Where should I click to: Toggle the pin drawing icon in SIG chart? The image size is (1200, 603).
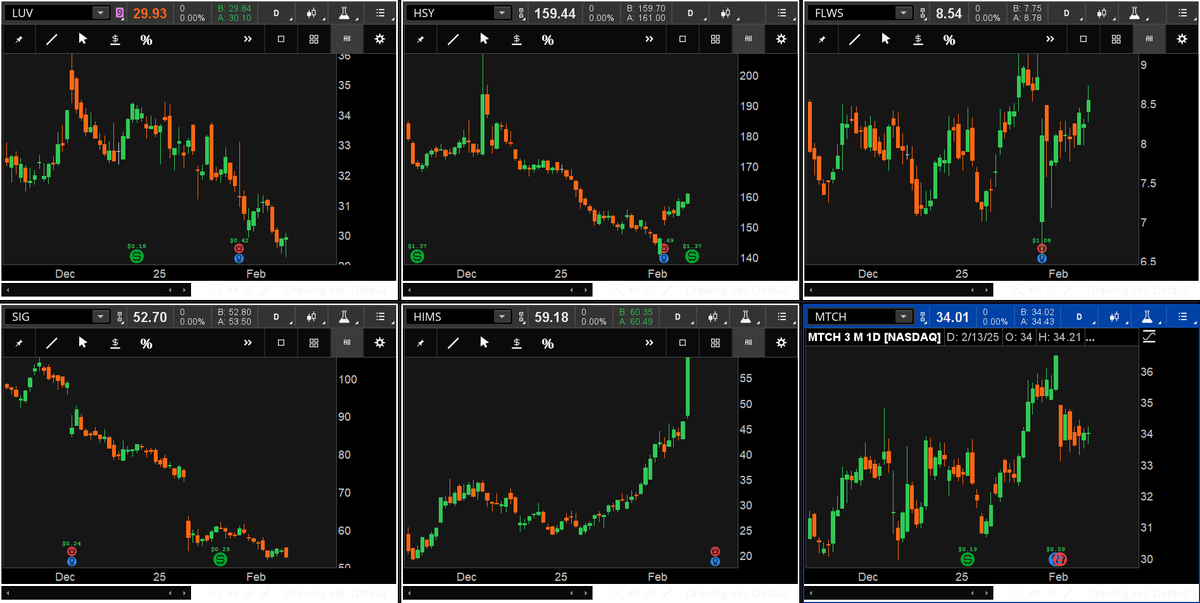coord(21,343)
